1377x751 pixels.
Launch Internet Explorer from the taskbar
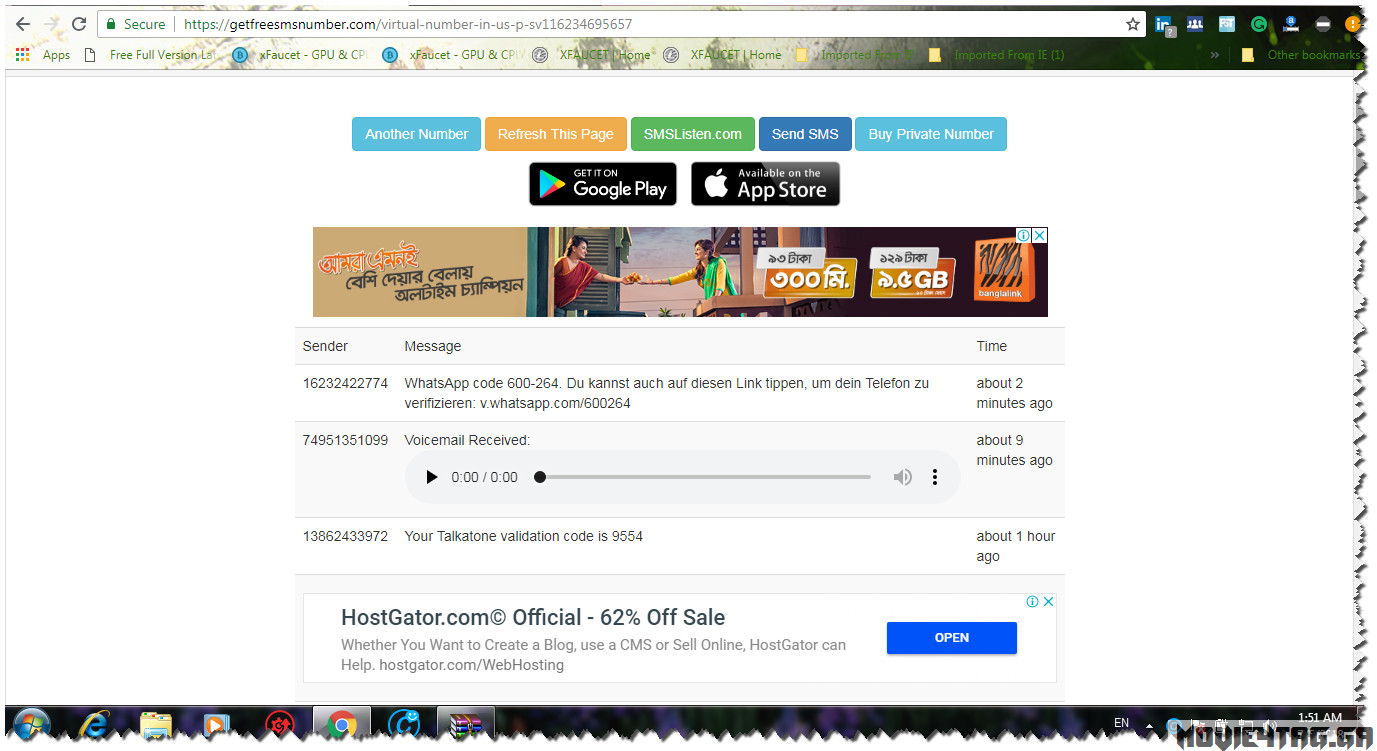click(96, 725)
